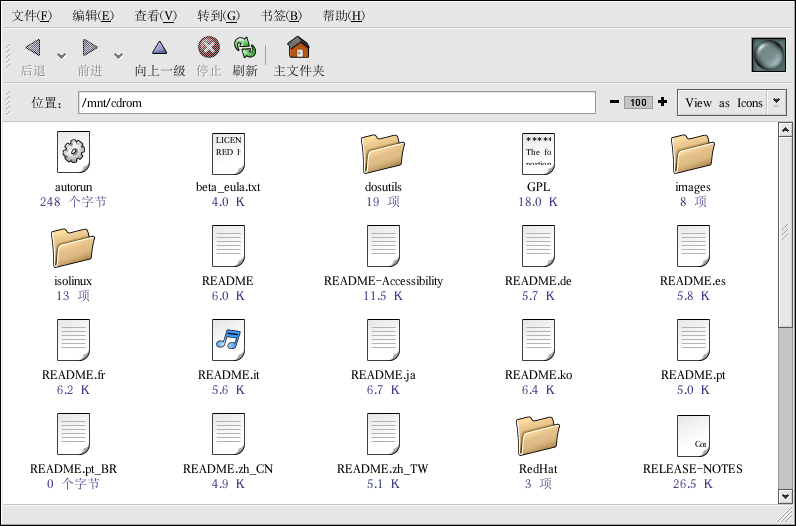Image resolution: width=796 pixels, height=526 pixels.
Task: Click the Back (后退) arrow icon
Action: [x=33, y=48]
